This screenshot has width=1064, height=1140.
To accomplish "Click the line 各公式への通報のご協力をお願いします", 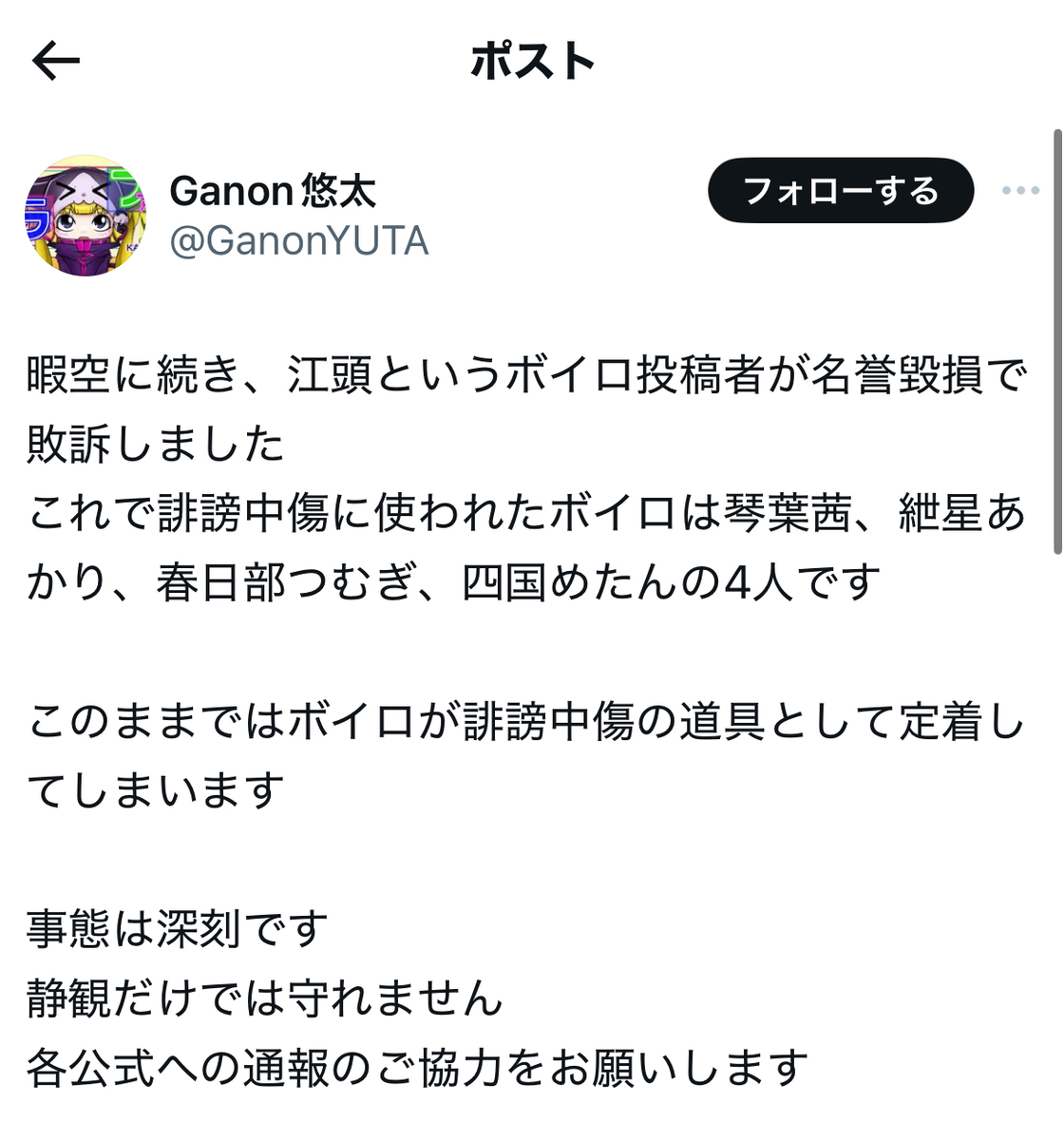I will 417,1068.
